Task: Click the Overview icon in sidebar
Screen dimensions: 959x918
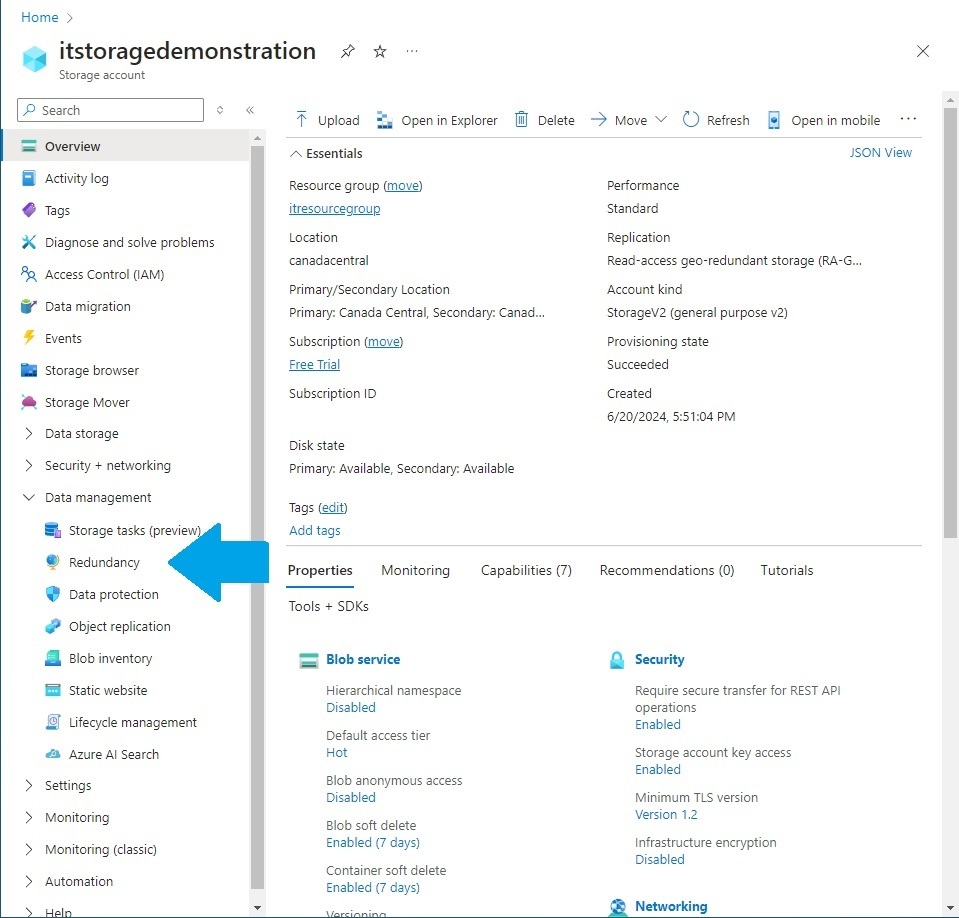Action: [29, 146]
